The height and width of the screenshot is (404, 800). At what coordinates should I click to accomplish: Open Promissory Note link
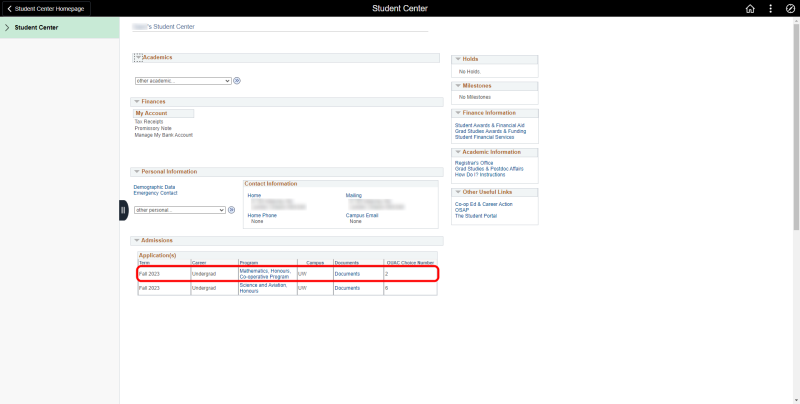click(x=153, y=129)
